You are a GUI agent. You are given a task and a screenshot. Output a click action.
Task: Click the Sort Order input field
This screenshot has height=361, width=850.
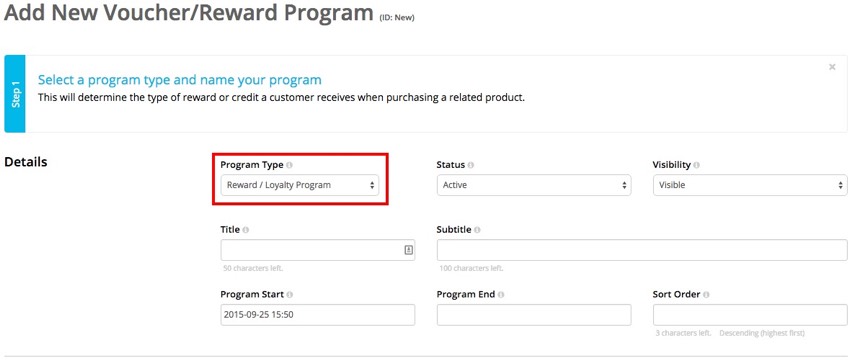coord(750,315)
